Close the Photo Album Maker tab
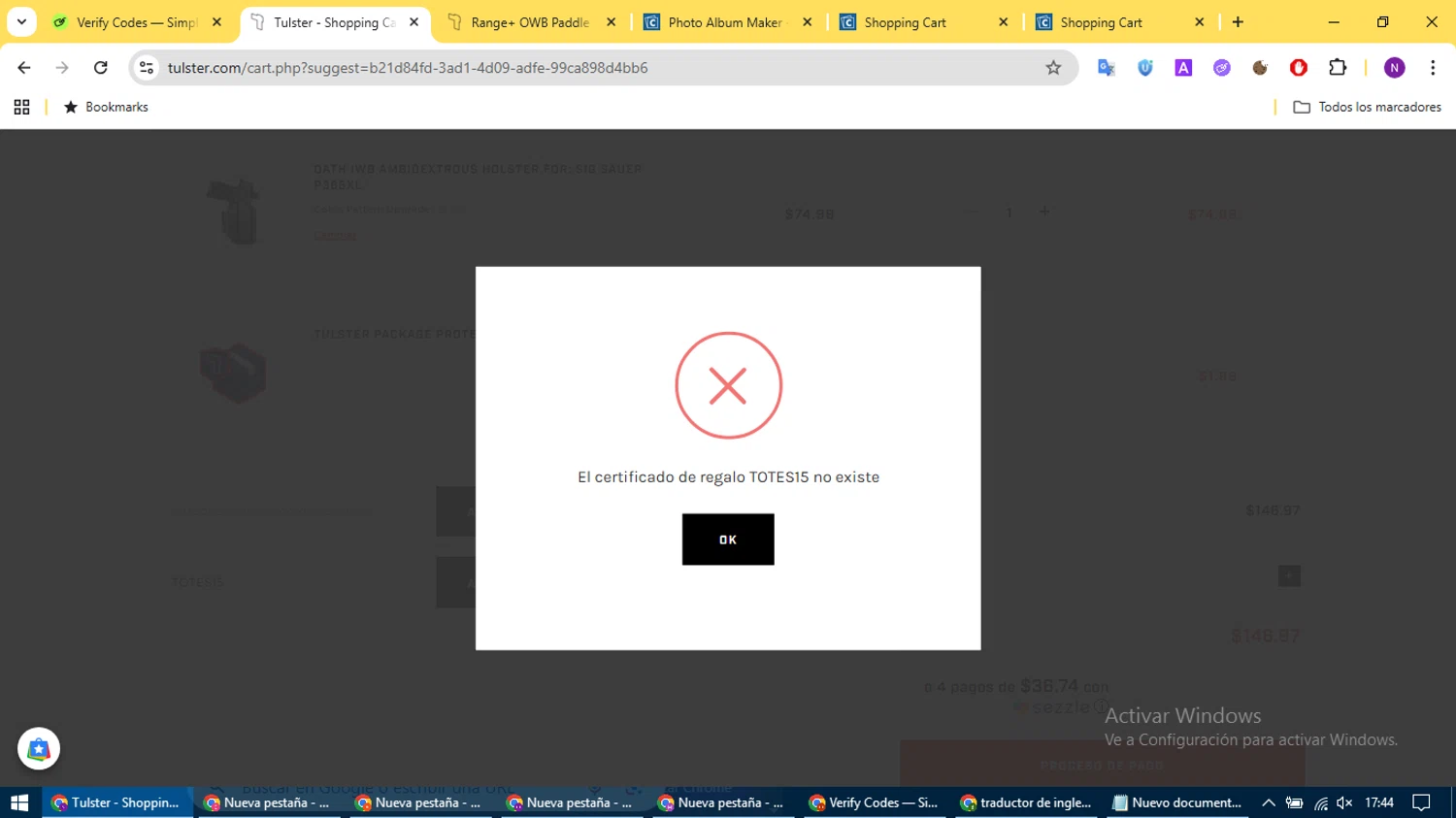The image size is (1456, 818). point(808,22)
